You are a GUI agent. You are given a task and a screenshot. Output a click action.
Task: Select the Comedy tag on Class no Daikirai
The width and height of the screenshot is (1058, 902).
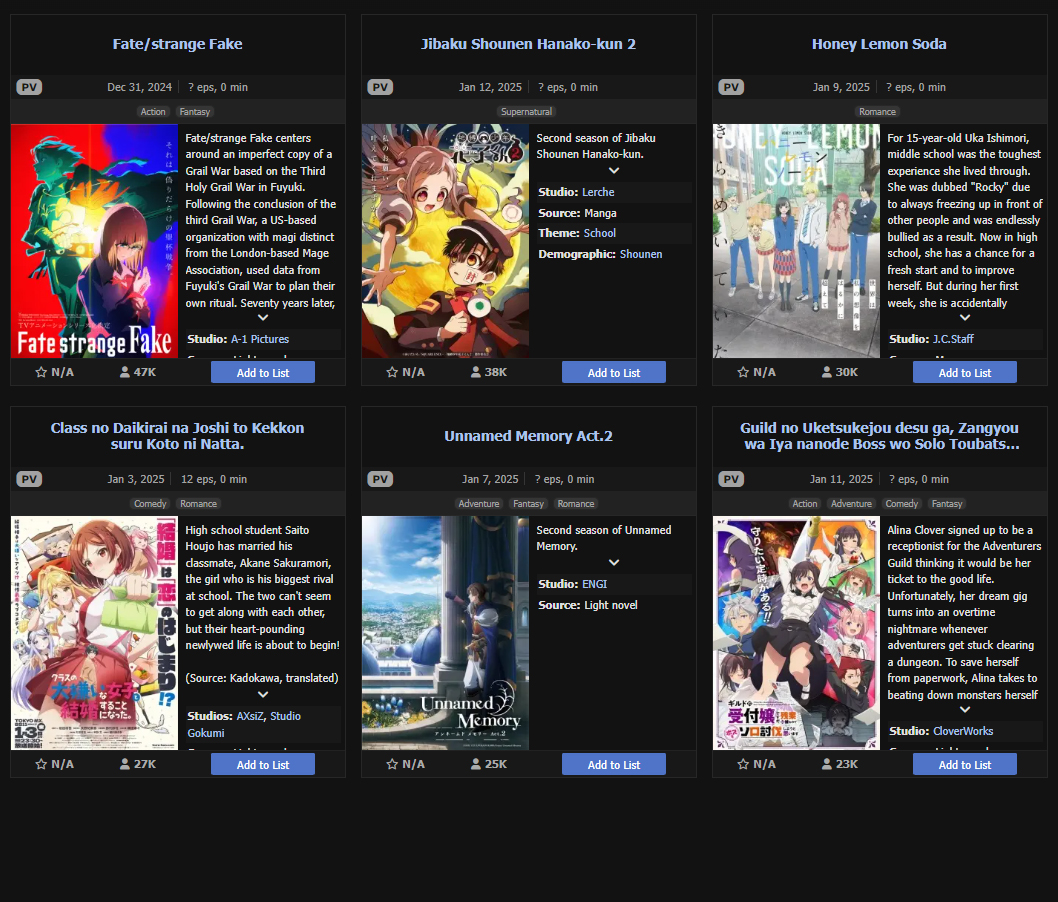coord(150,504)
